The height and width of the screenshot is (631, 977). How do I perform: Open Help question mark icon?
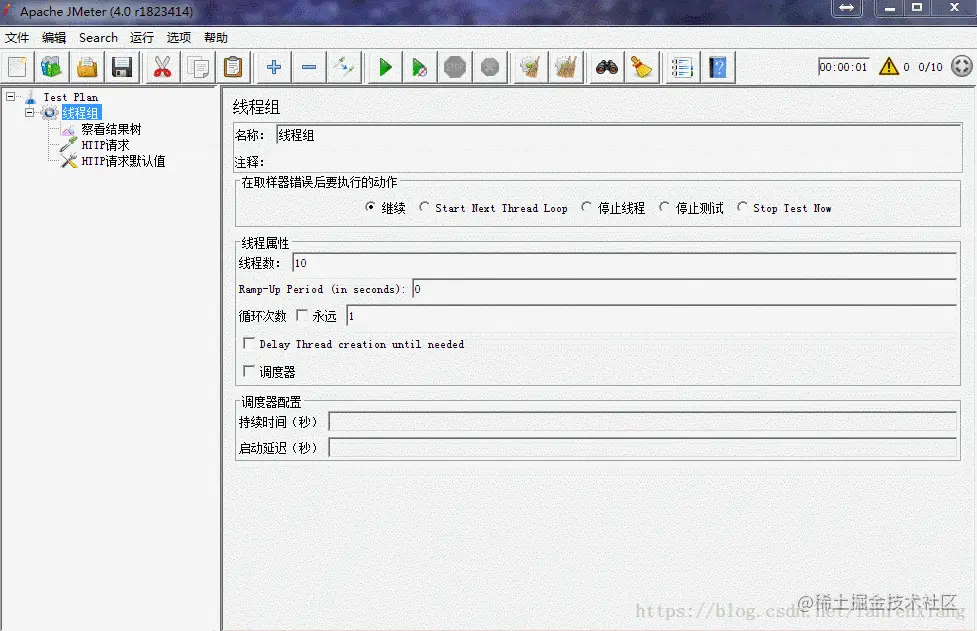718,67
